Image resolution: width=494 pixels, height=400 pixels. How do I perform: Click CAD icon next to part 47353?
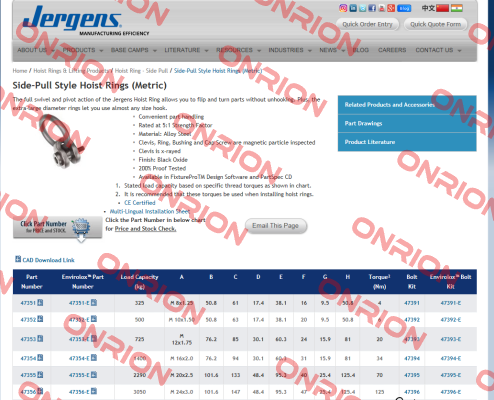coord(40,339)
